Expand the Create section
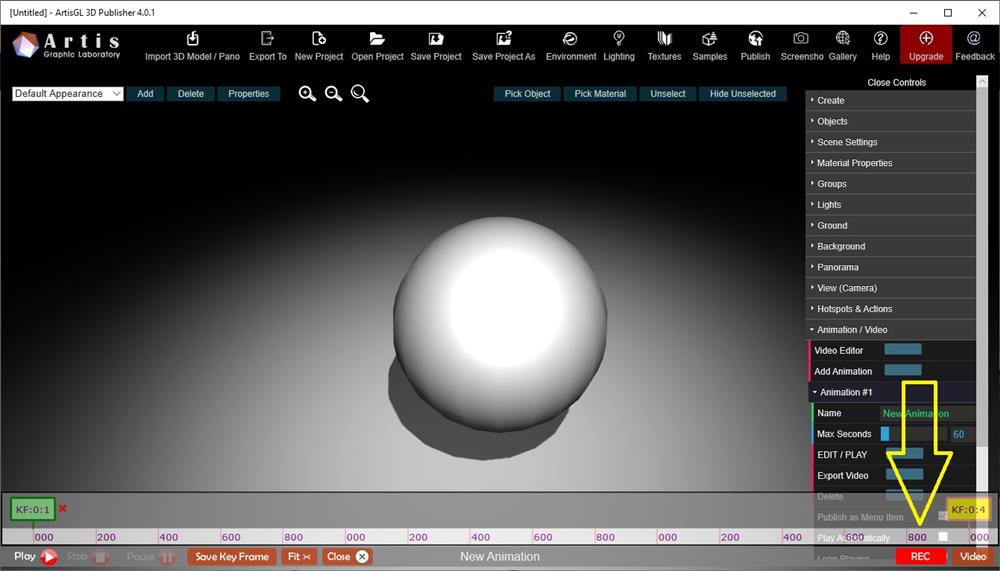 coord(891,100)
